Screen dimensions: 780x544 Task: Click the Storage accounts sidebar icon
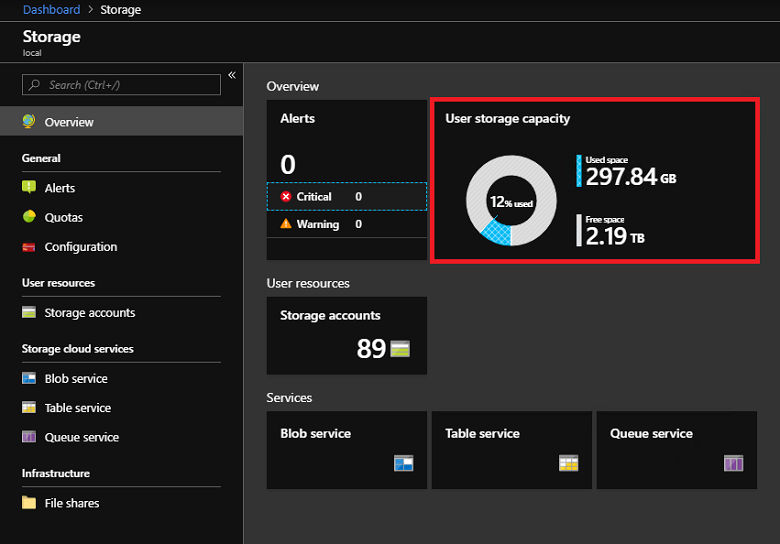click(x=29, y=313)
